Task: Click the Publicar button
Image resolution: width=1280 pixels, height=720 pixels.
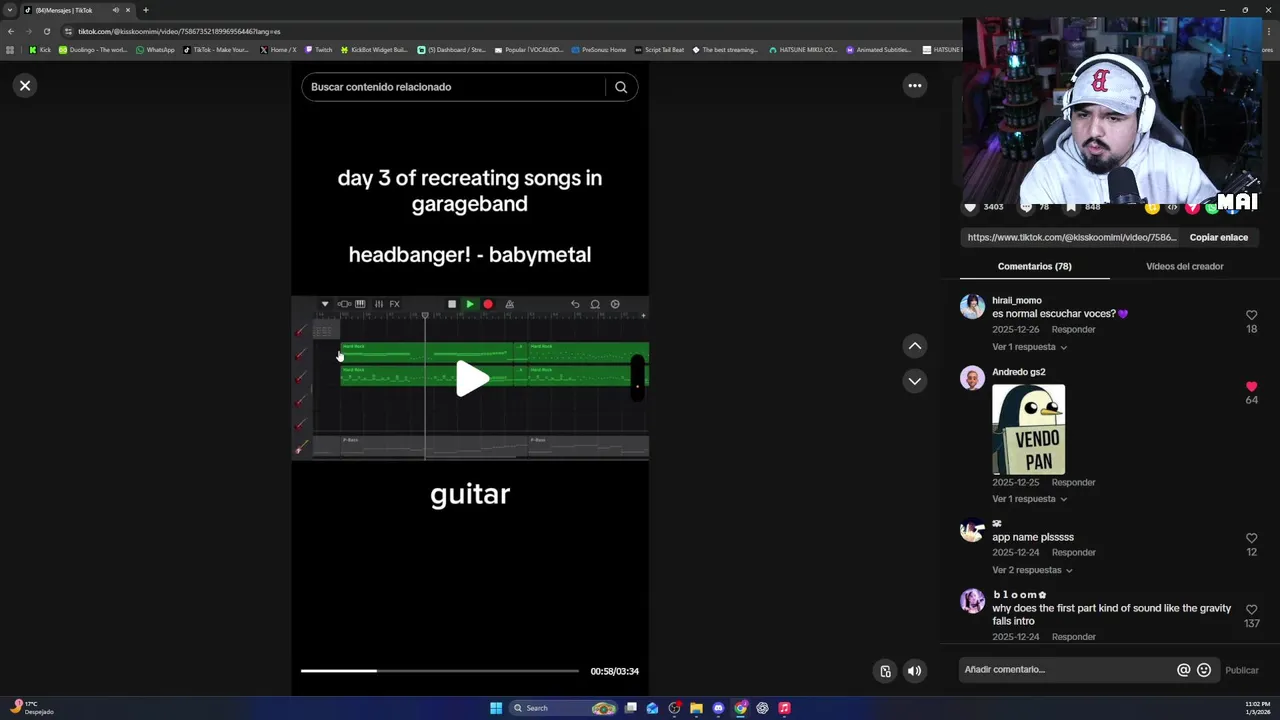Action: coord(1242,671)
